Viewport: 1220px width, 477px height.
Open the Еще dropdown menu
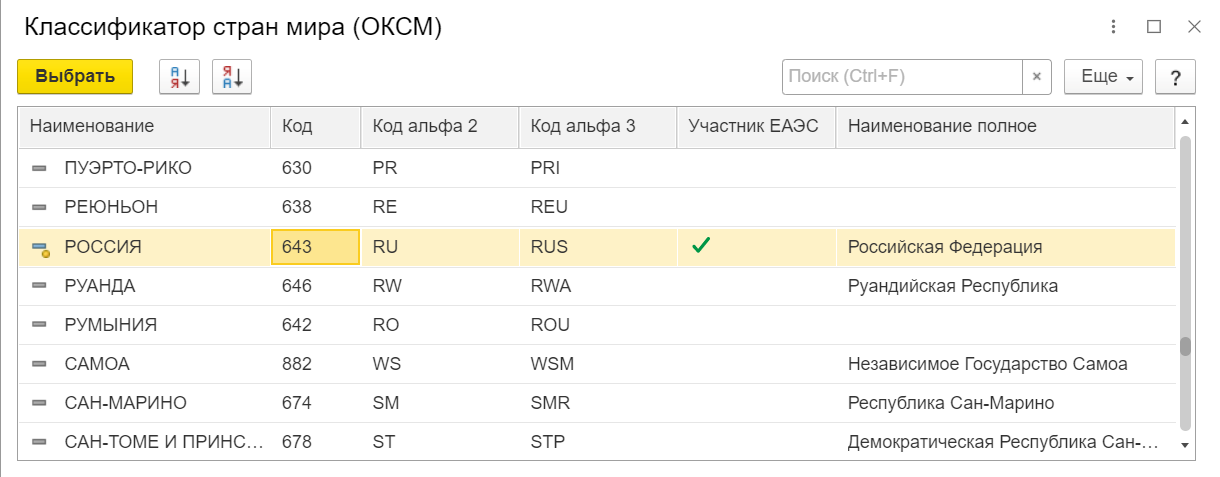click(1104, 77)
